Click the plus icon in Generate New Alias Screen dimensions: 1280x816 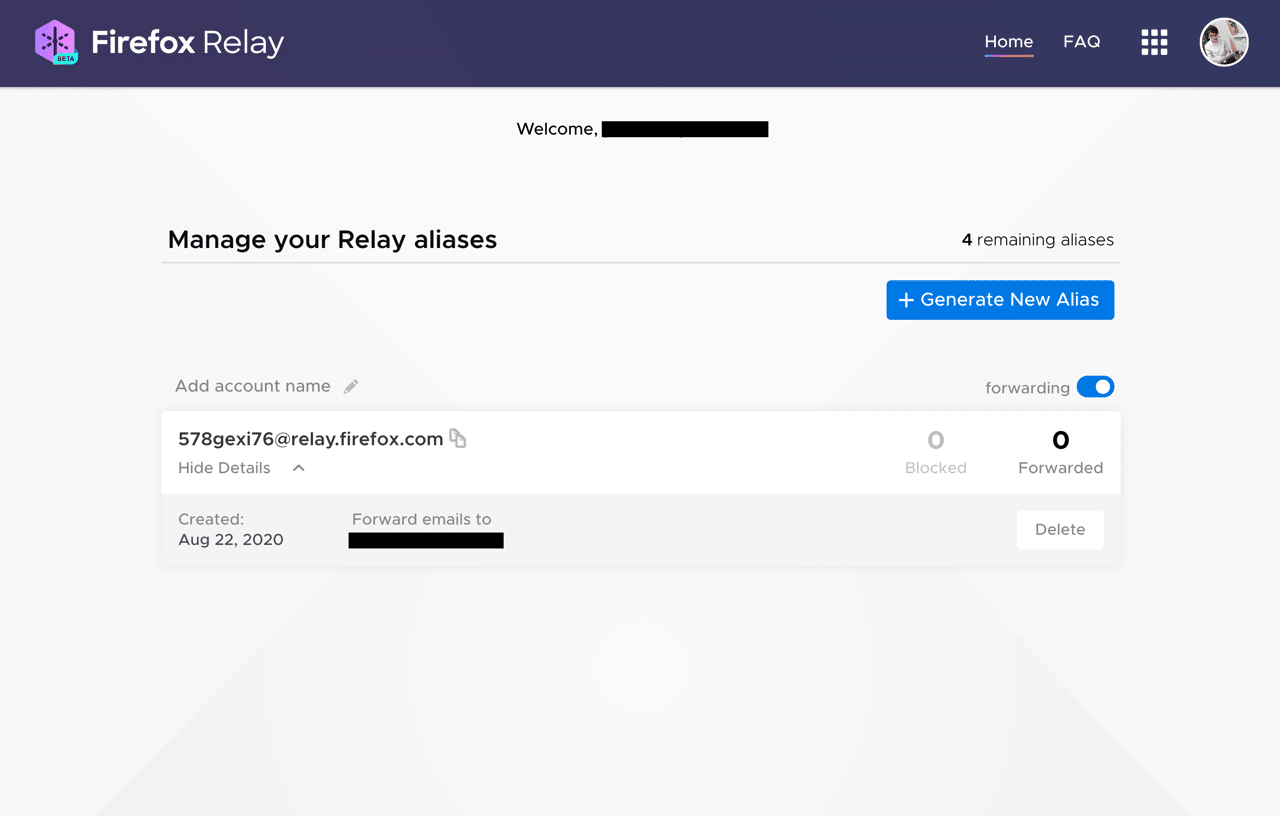click(x=905, y=299)
